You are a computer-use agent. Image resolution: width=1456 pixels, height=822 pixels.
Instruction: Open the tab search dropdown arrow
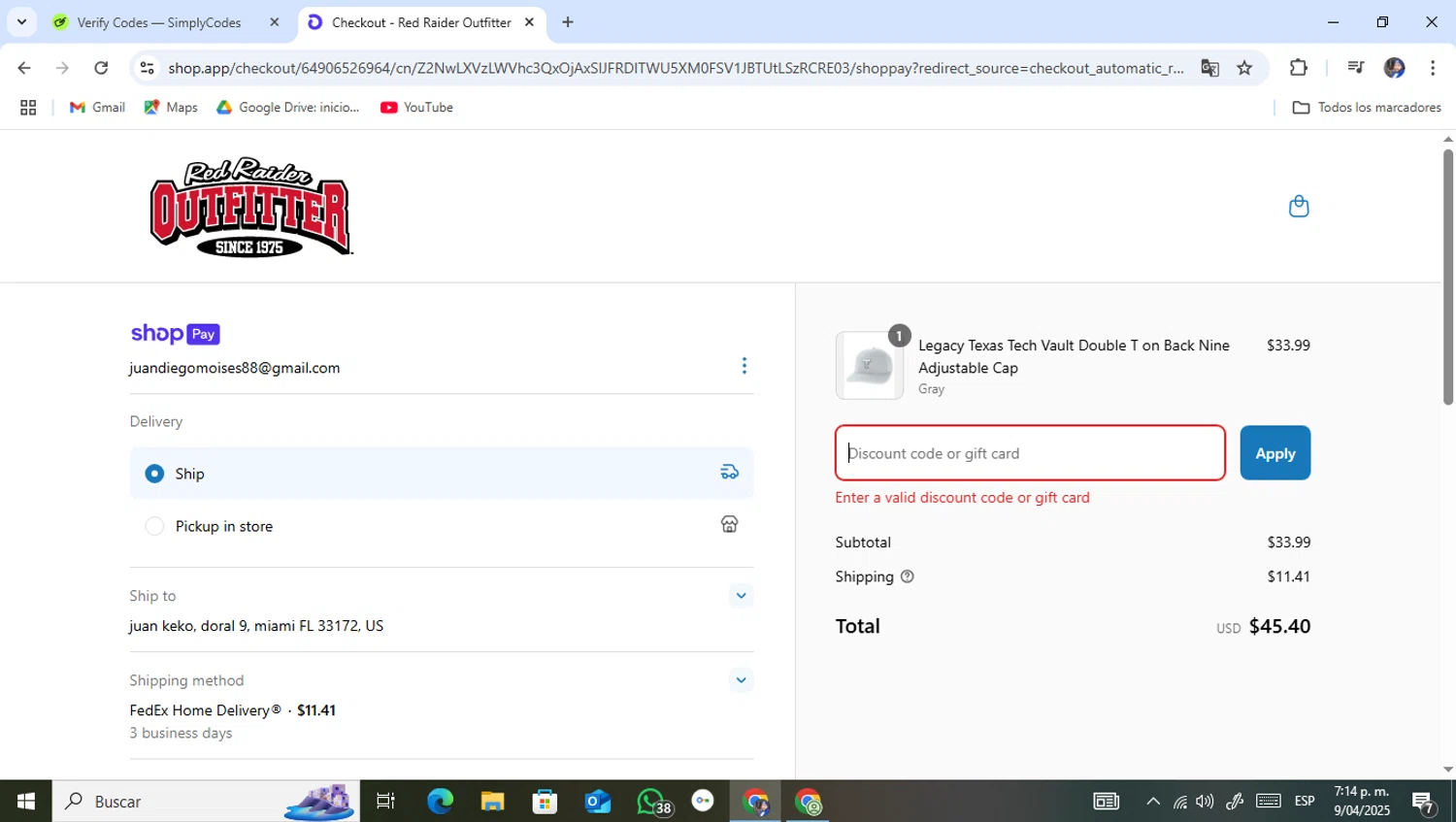coord(21,22)
